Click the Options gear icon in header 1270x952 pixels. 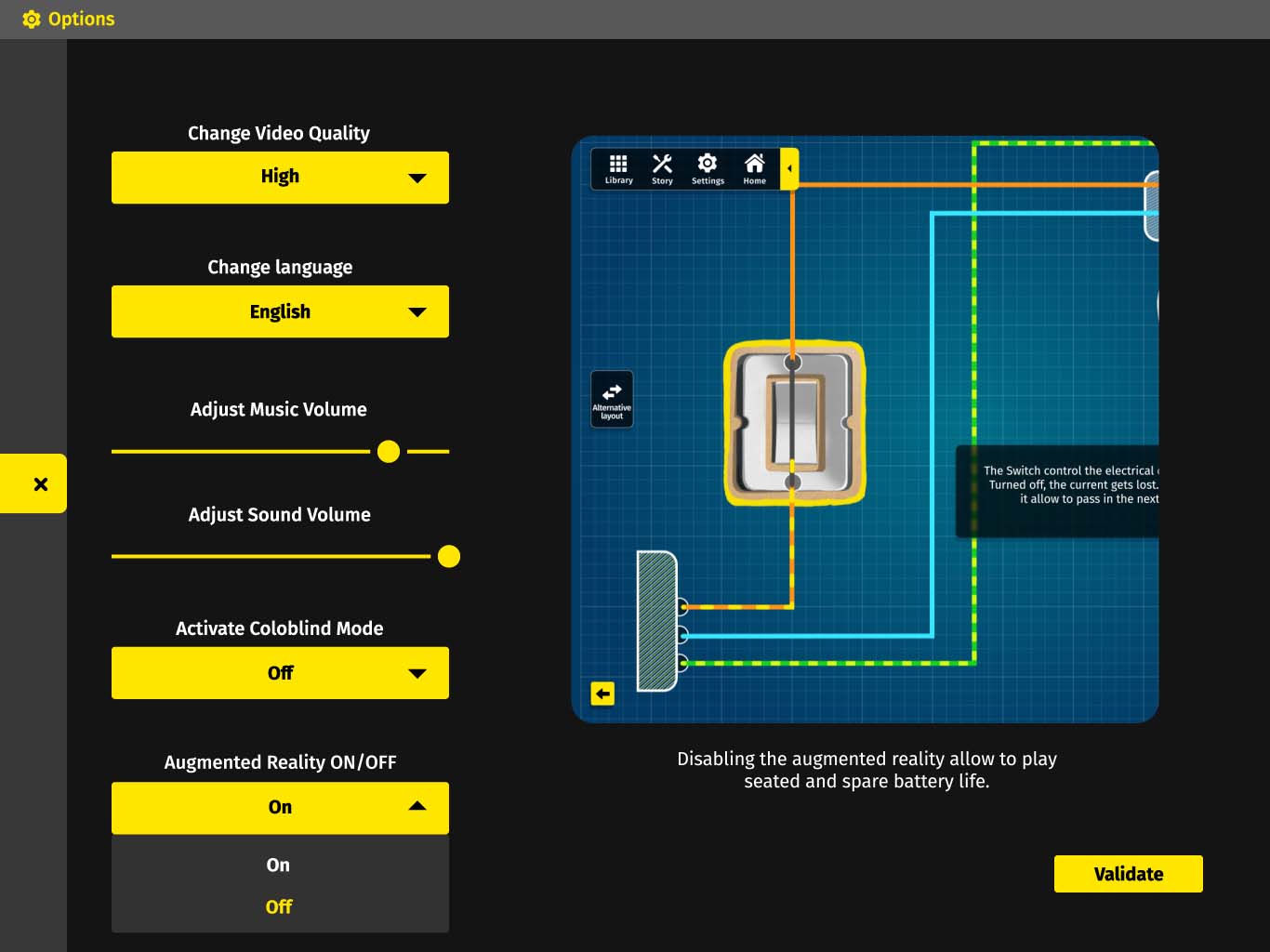tap(31, 20)
